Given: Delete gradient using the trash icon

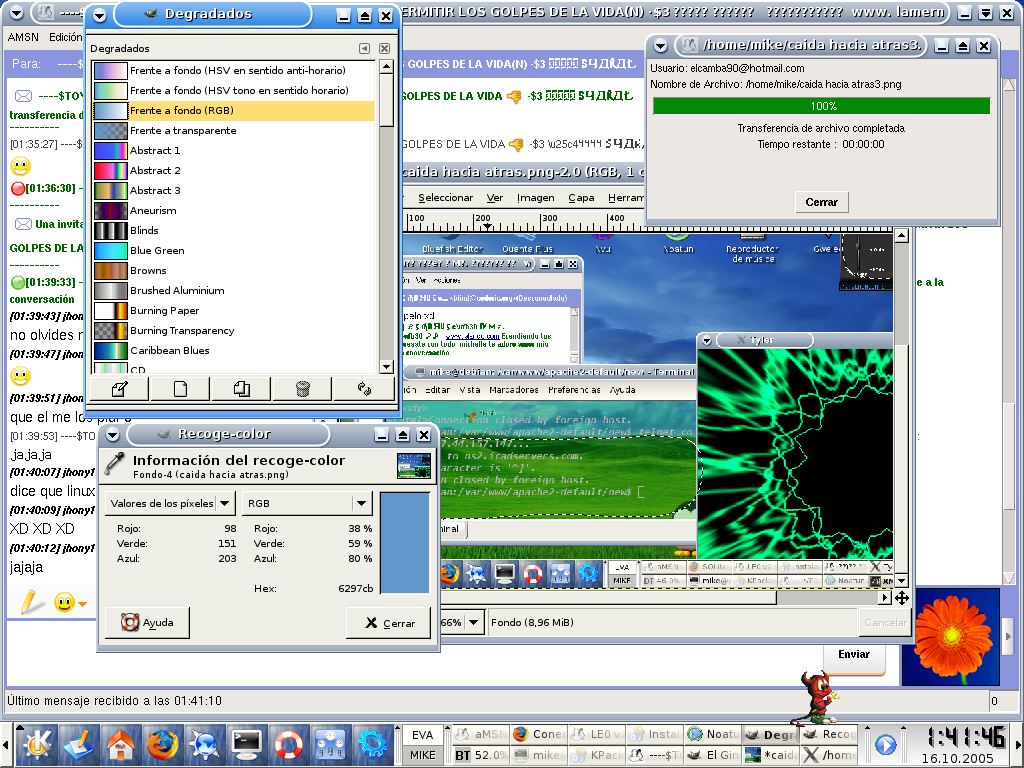Looking at the screenshot, I should coord(303,389).
